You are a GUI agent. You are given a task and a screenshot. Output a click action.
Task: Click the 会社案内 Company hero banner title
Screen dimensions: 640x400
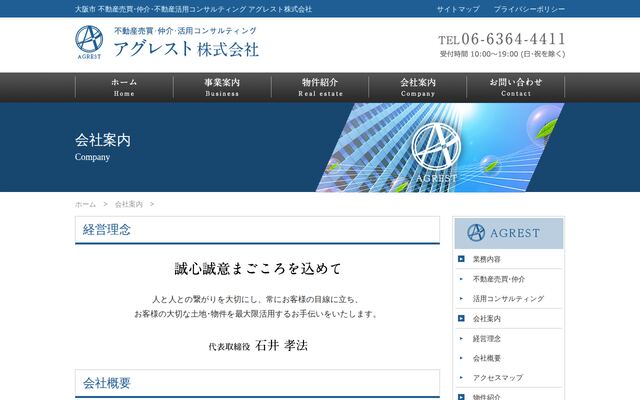tap(103, 147)
